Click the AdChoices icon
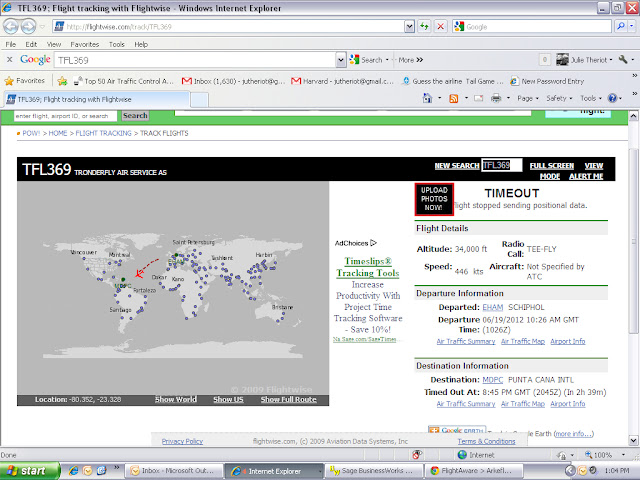 coord(373,243)
